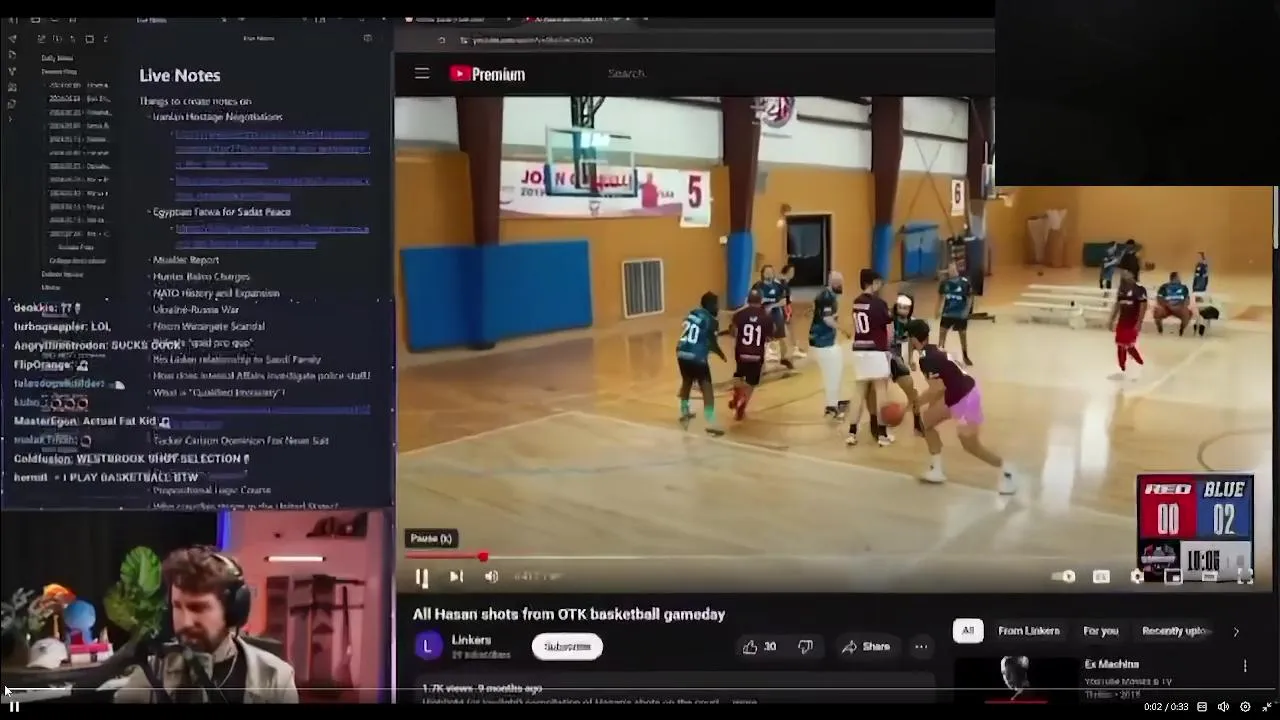The image size is (1280, 720).
Task: Click 'Hunter Biden Charges' bullet
Action: (x=201, y=277)
